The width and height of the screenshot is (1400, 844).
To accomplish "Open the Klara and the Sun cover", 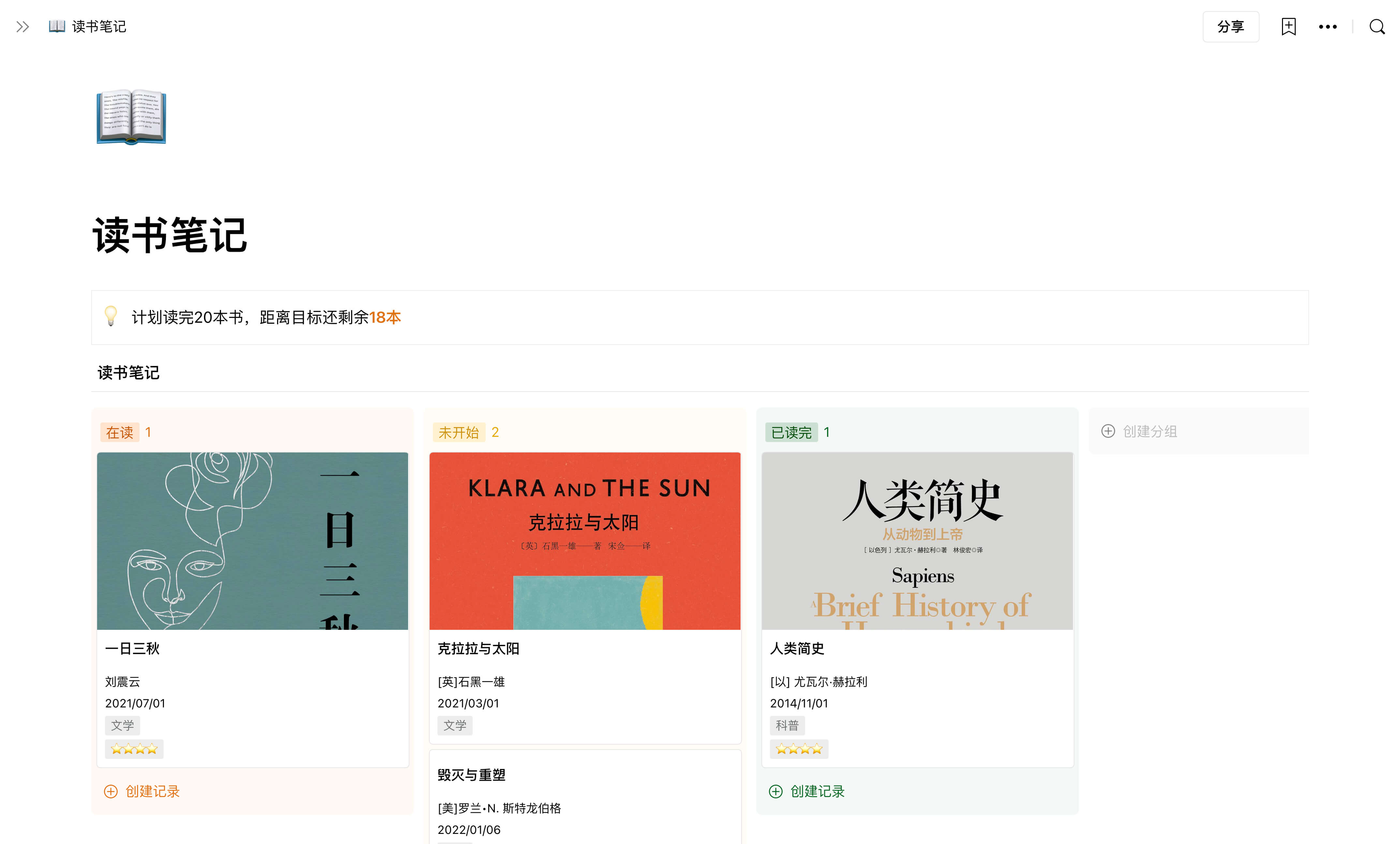I will (x=585, y=541).
